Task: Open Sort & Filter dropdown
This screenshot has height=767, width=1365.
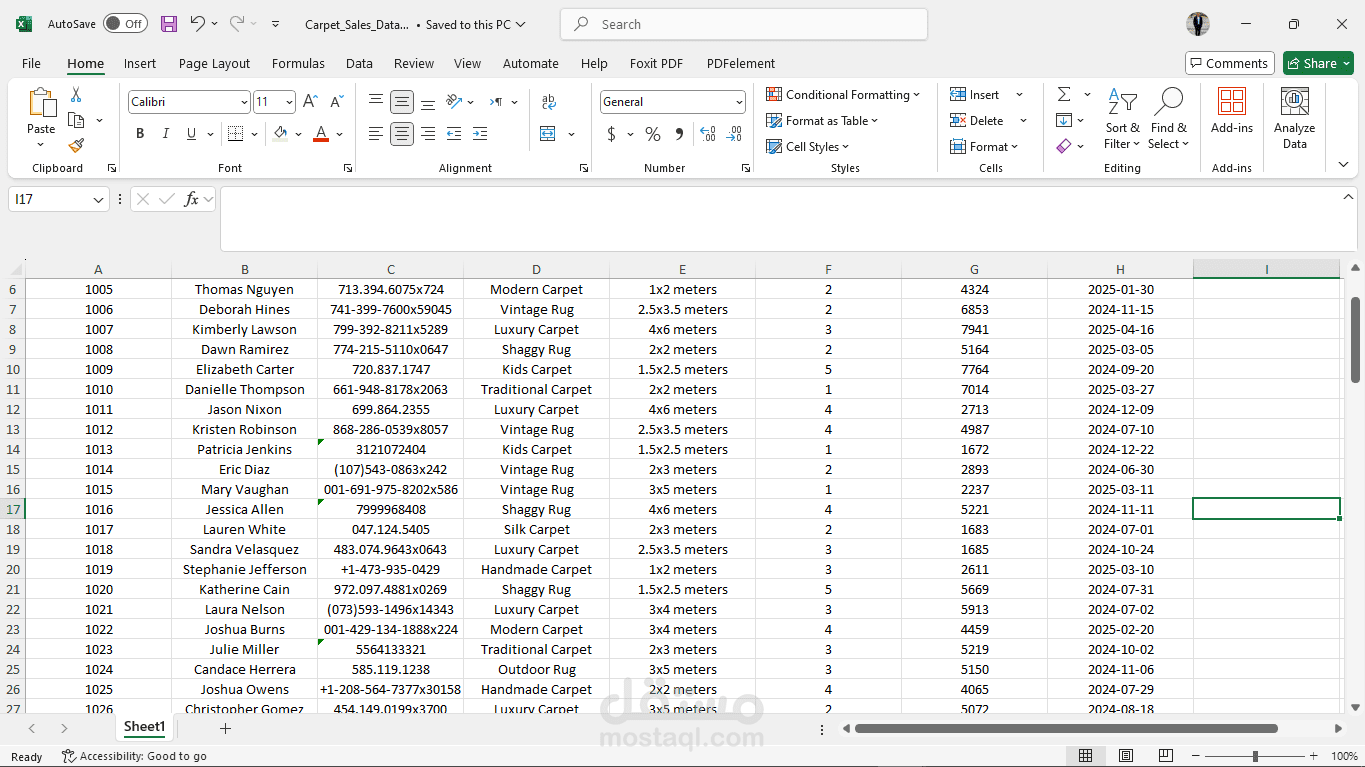Action: pos(1123,118)
